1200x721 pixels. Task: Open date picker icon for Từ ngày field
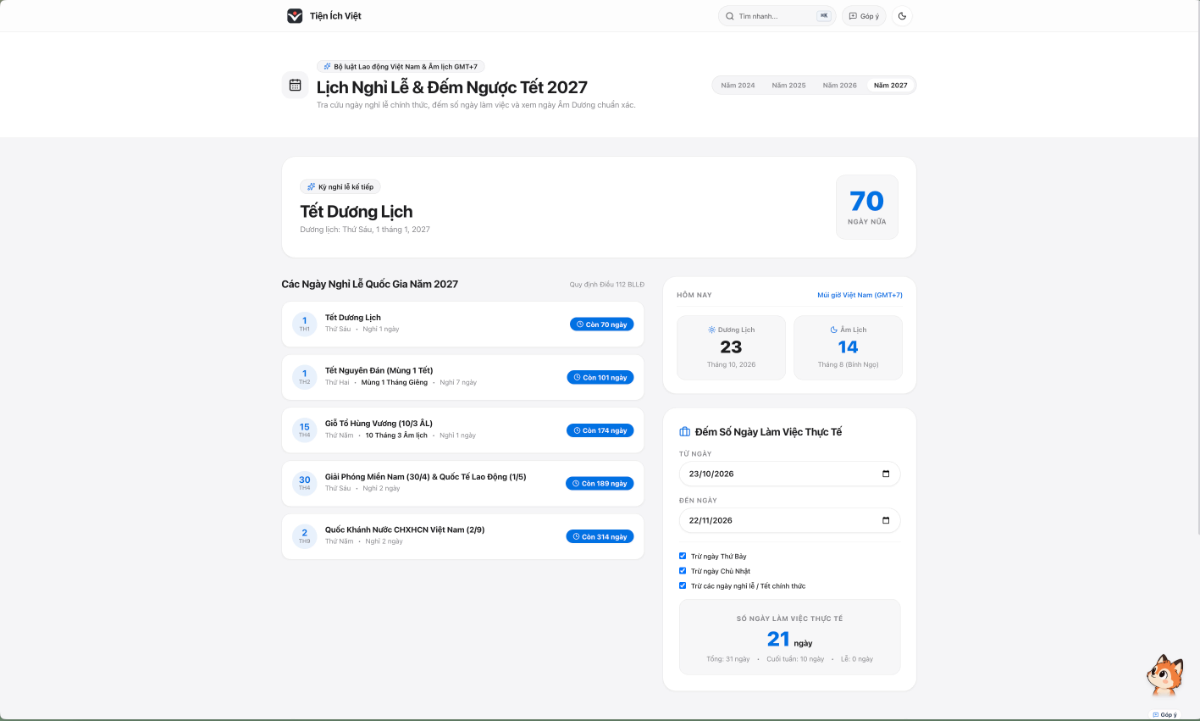[x=886, y=474]
